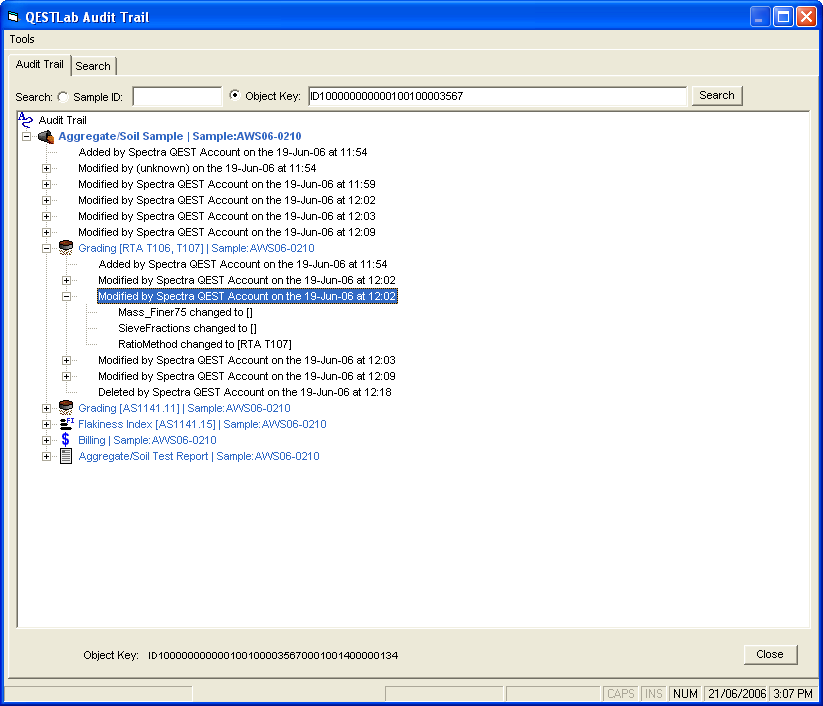The width and height of the screenshot is (823, 706).
Task: Click the Flakiness Index node icon
Action: point(66,424)
